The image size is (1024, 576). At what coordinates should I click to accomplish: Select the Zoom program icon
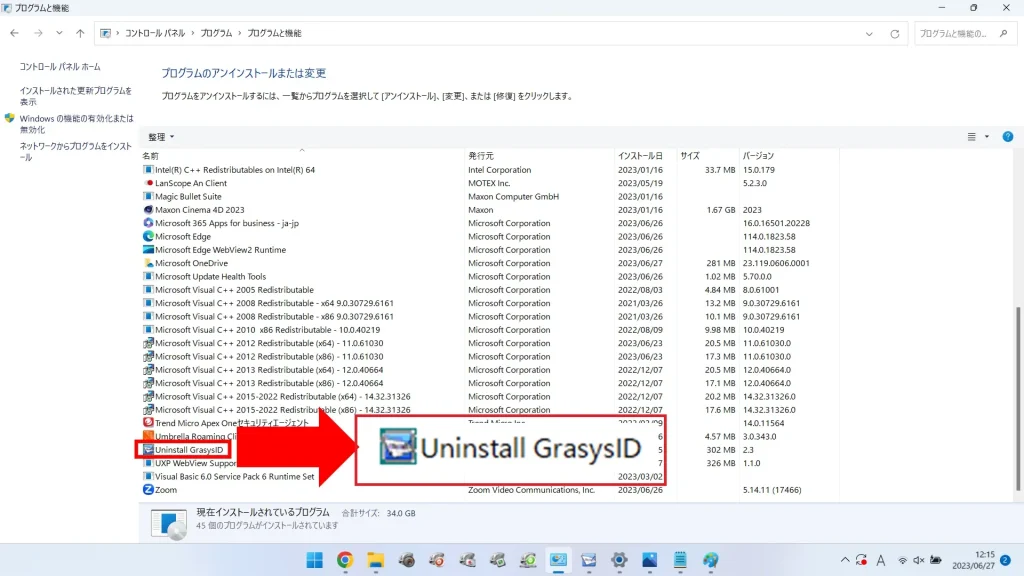pos(148,490)
